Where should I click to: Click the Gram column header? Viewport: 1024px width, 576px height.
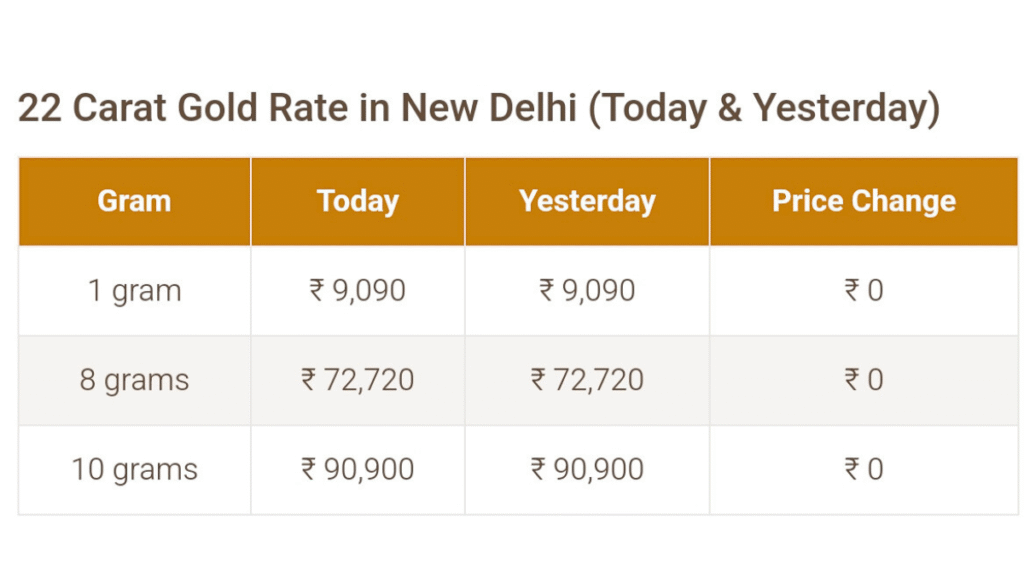pos(135,201)
